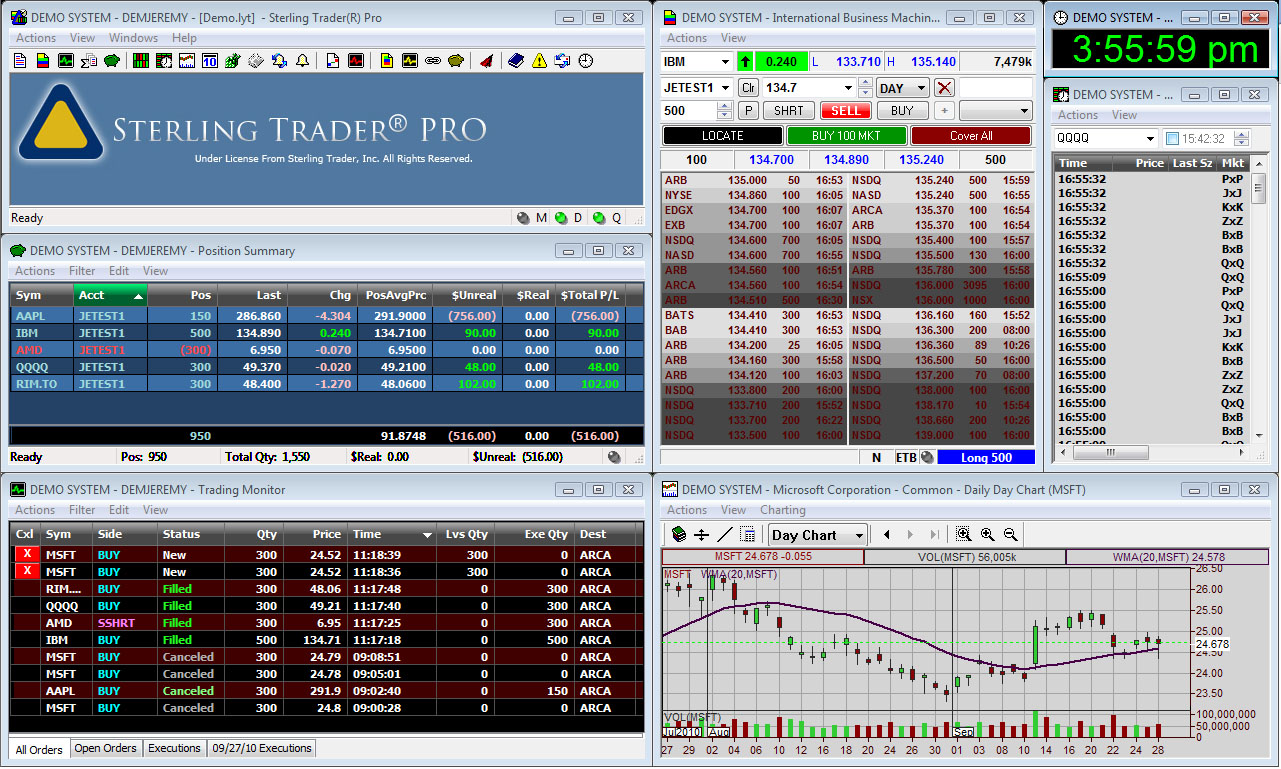The image size is (1281, 769).
Task: Click the green piggy bank toolbar icon
Action: [x=112, y=61]
